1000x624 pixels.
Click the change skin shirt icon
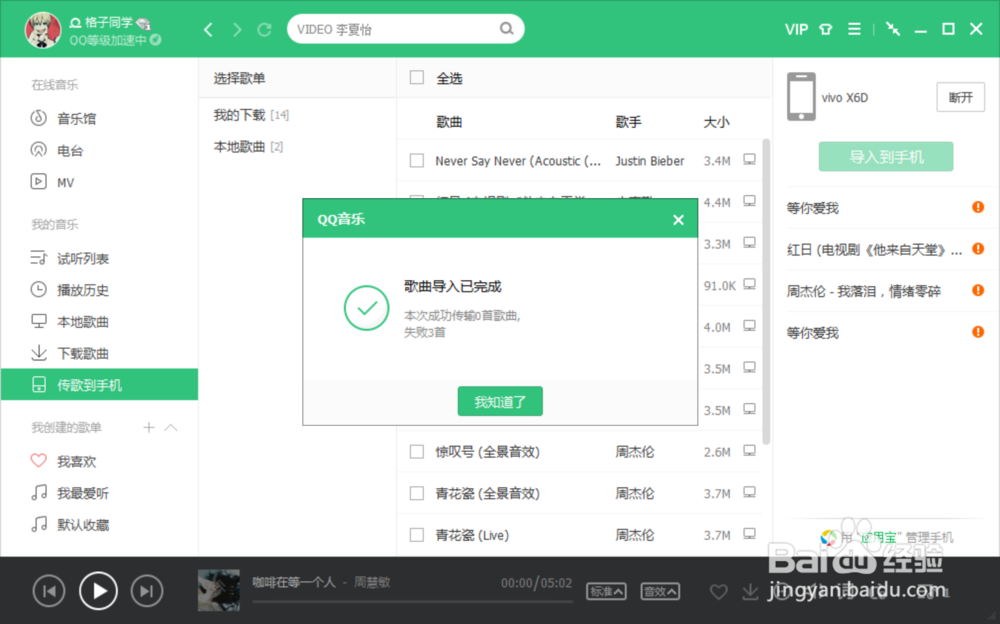pyautogui.click(x=824, y=29)
